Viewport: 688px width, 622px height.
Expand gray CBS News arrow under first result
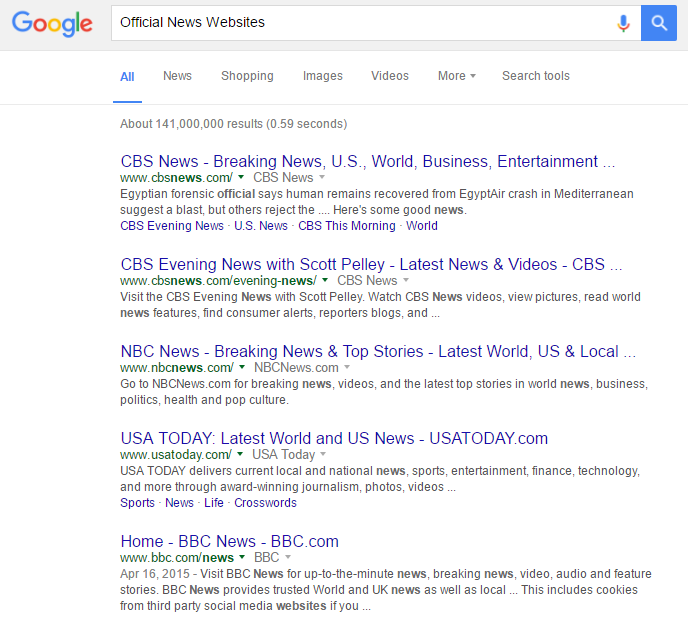point(322,177)
